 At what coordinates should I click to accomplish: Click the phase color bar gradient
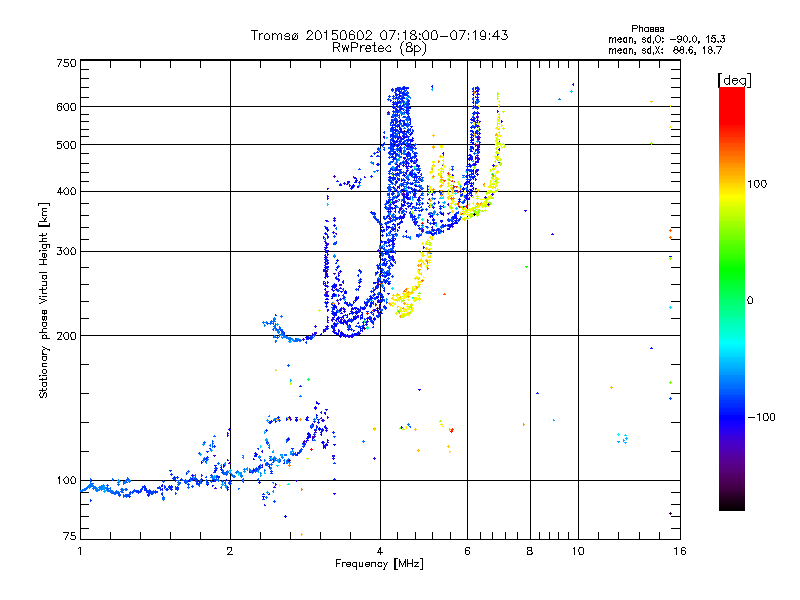click(x=732, y=299)
